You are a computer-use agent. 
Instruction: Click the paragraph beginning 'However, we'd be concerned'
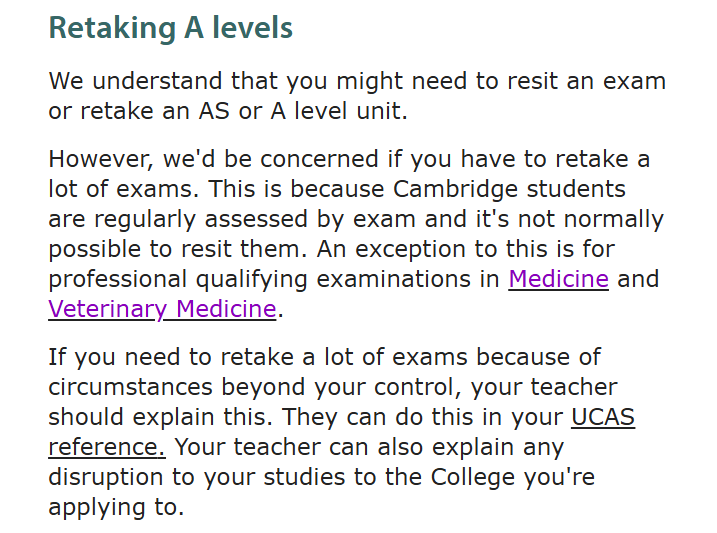(x=356, y=234)
